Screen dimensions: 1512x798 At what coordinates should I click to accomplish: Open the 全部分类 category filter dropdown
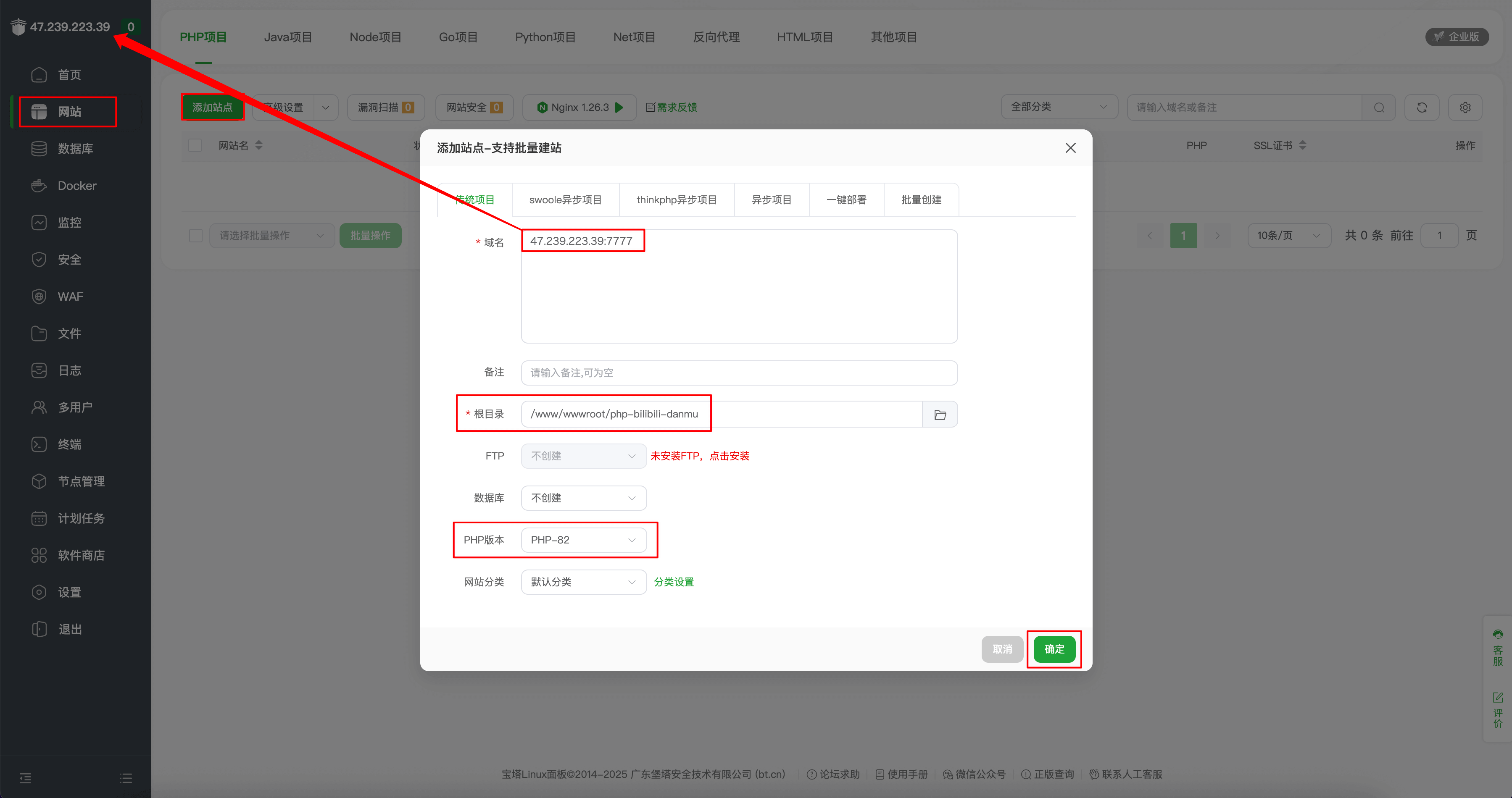coord(1058,107)
